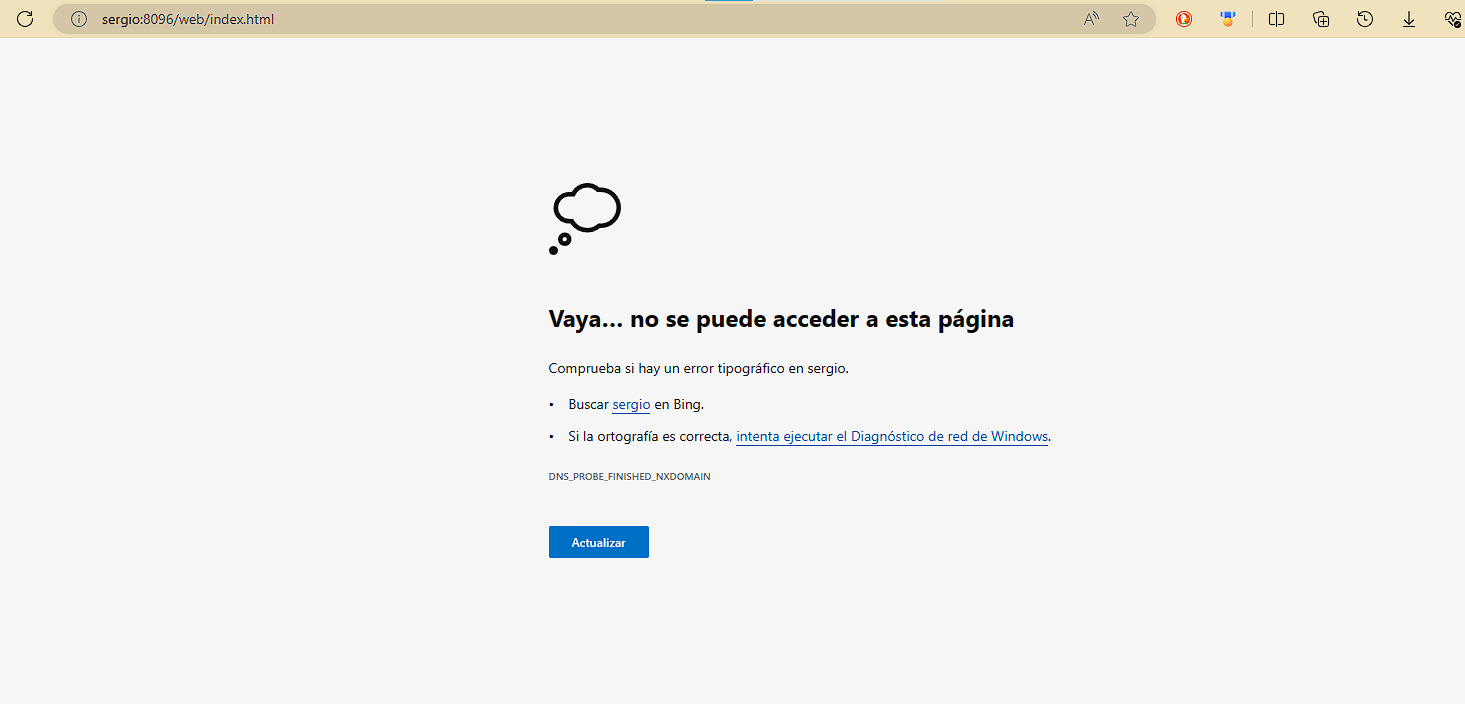This screenshot has height=704, width=1465.
Task: Open Browser Essentials heart icon
Action: (1453, 19)
